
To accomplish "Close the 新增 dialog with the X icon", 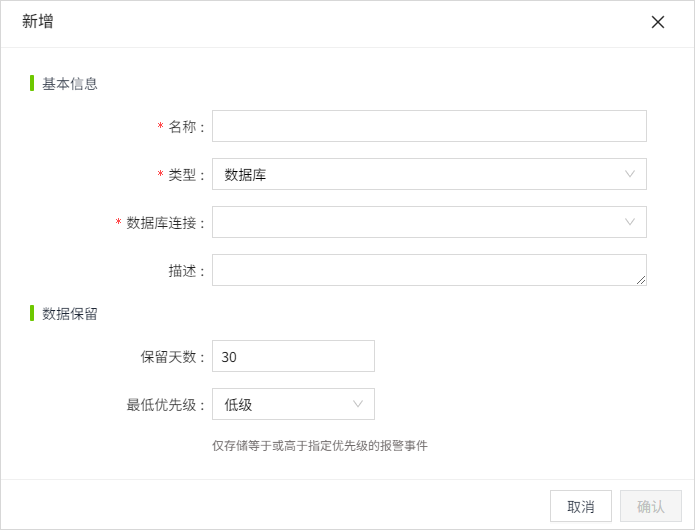I will 658,22.
